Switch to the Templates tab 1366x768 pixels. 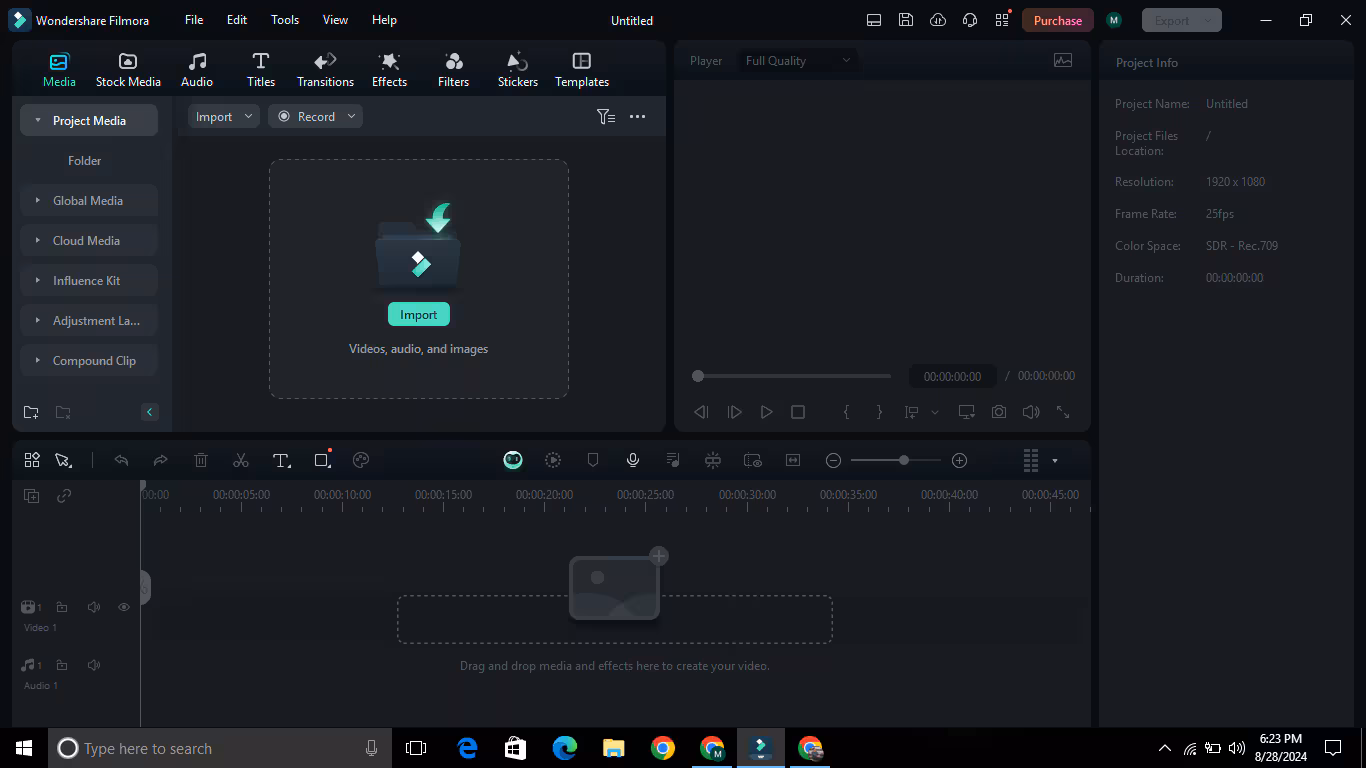click(x=582, y=70)
